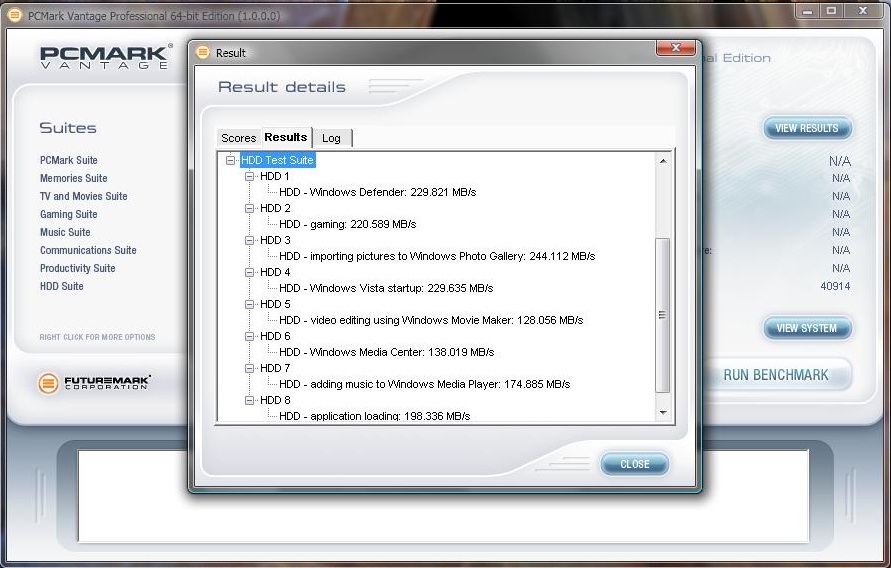Click the VIEW SYSTEM button
The height and width of the screenshot is (568, 891).
(x=807, y=328)
